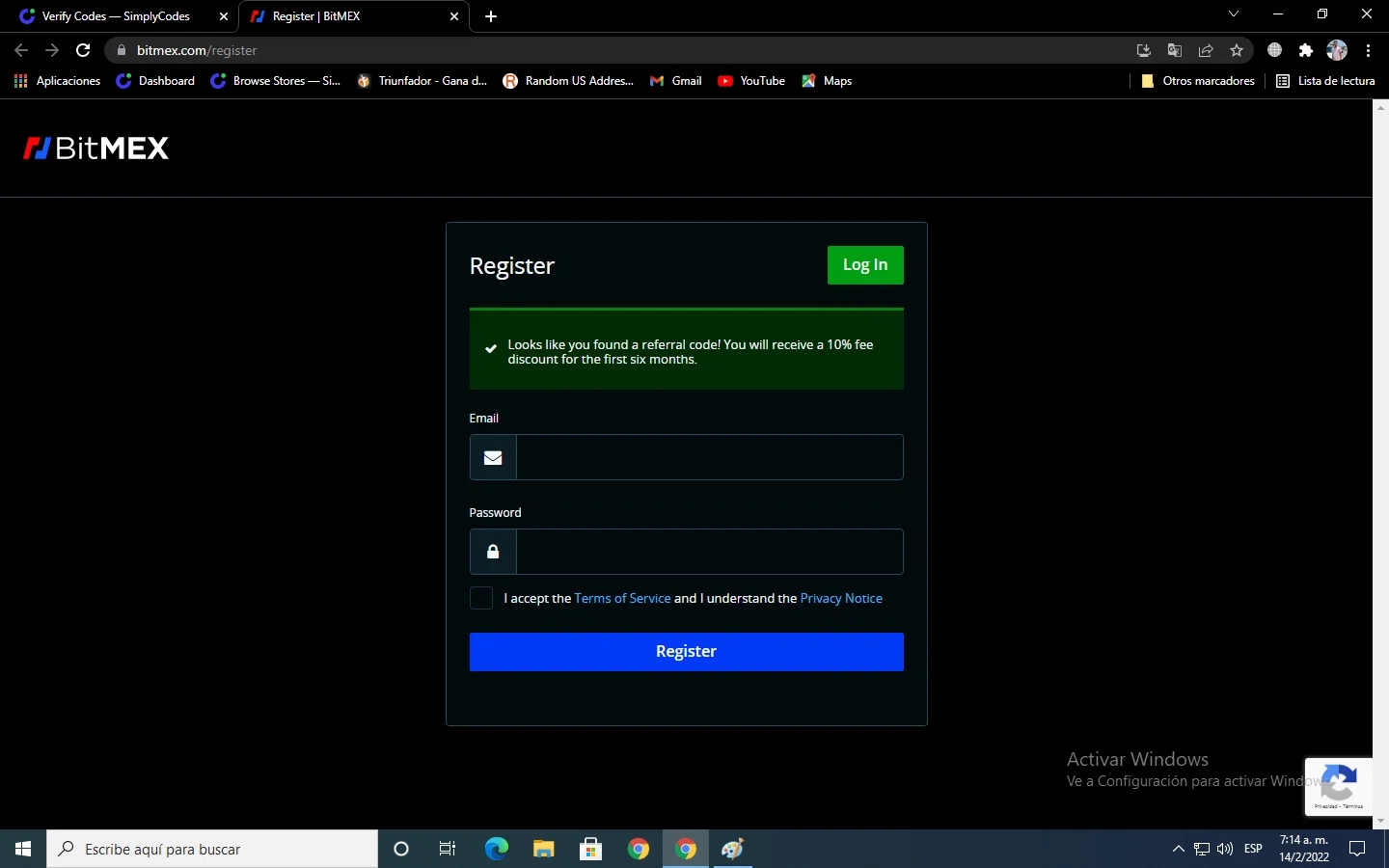
Task: Open Task View on taskbar
Action: [448, 849]
